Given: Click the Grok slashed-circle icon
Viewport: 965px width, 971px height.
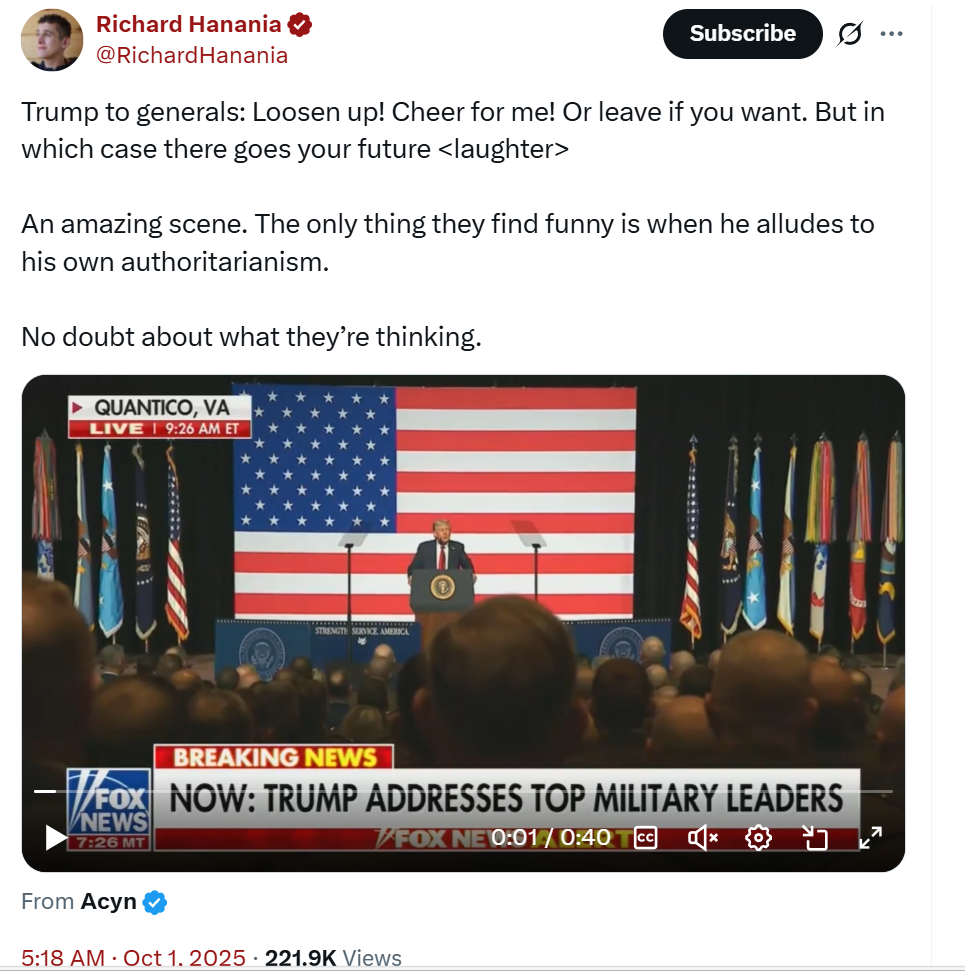Looking at the screenshot, I should (x=849, y=34).
